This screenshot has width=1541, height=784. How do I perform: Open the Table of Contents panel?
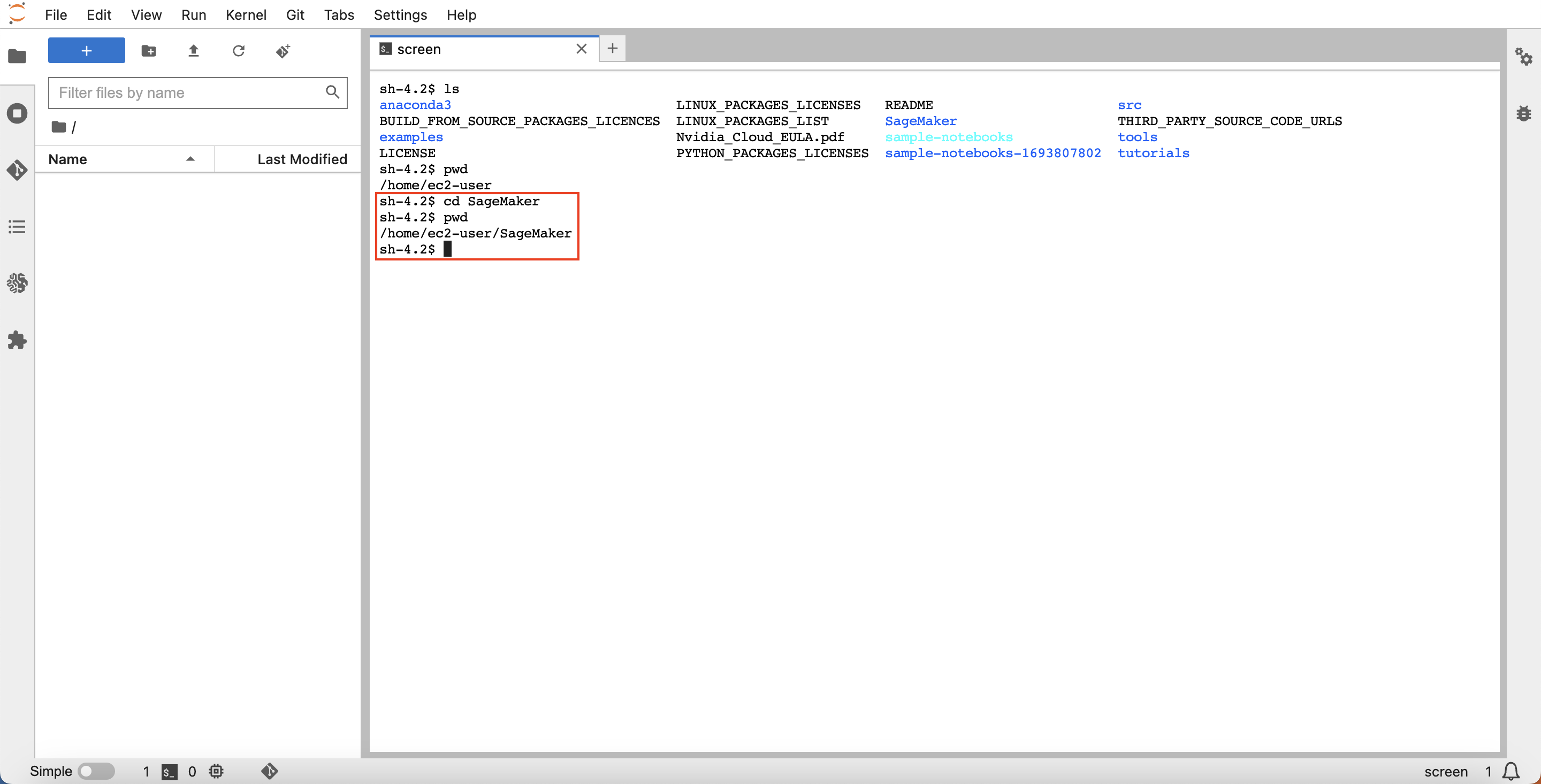(x=17, y=226)
